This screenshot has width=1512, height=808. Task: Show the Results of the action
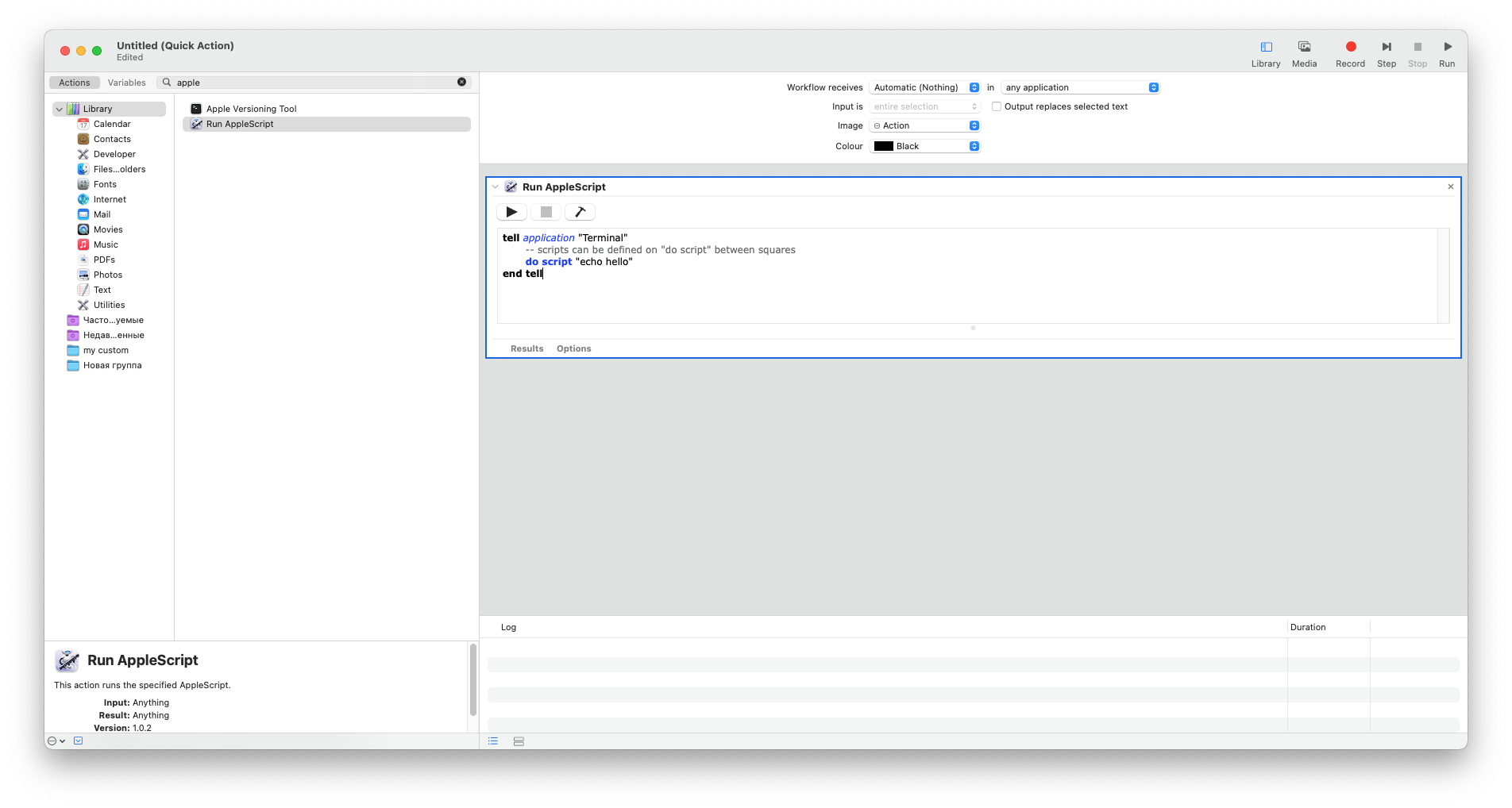click(526, 348)
